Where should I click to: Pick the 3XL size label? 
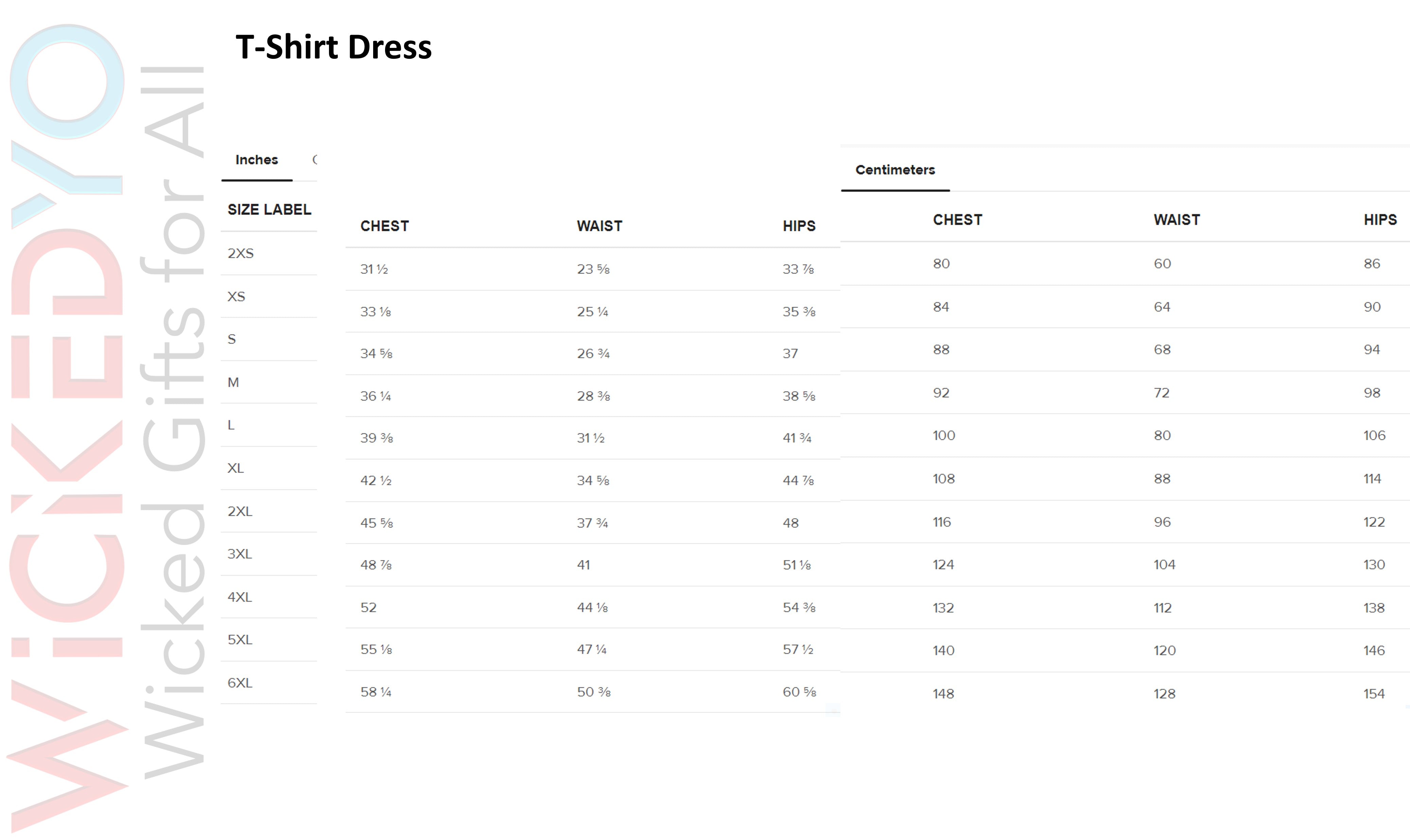[240, 554]
